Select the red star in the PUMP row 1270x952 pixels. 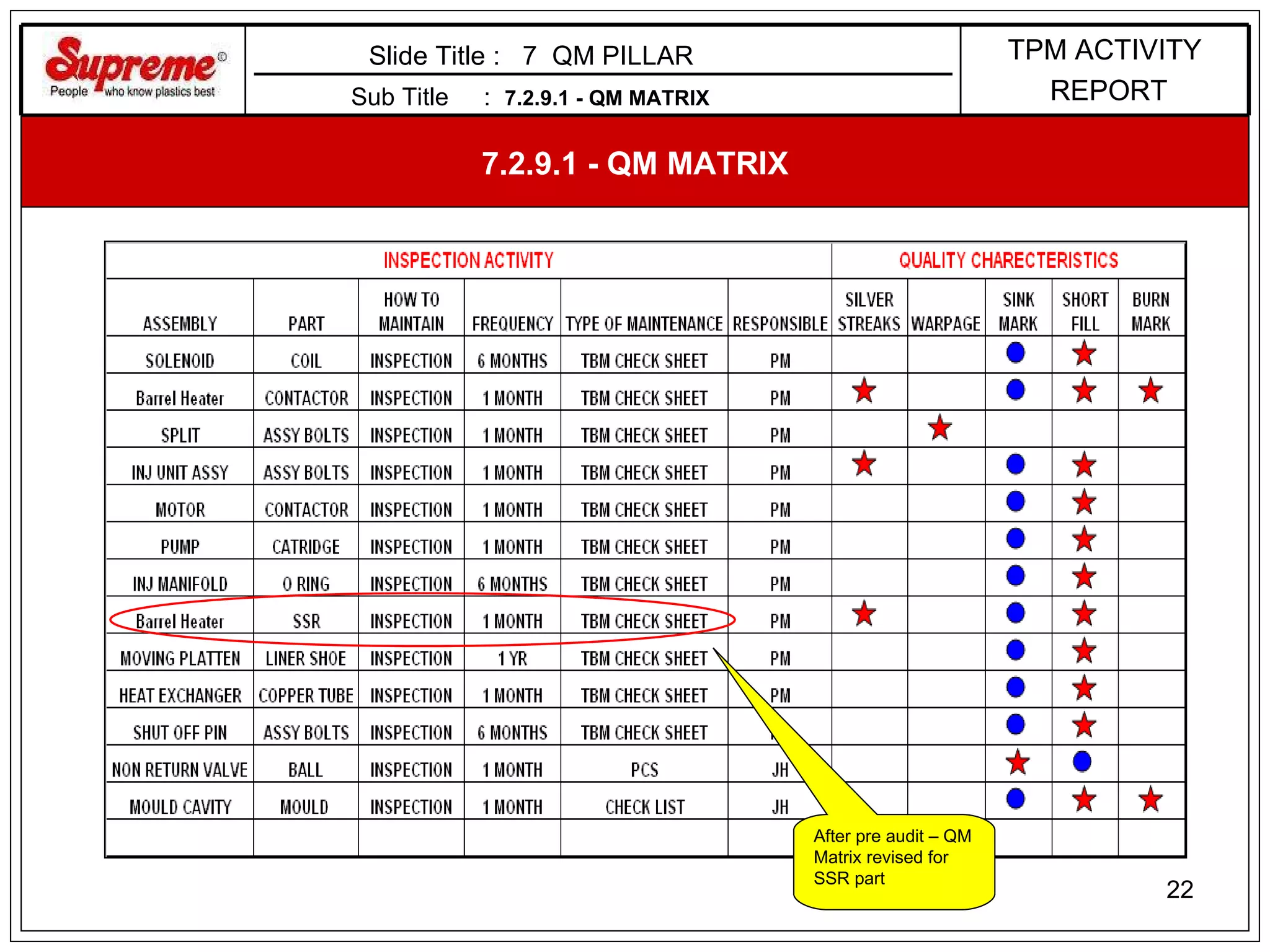point(1084,539)
